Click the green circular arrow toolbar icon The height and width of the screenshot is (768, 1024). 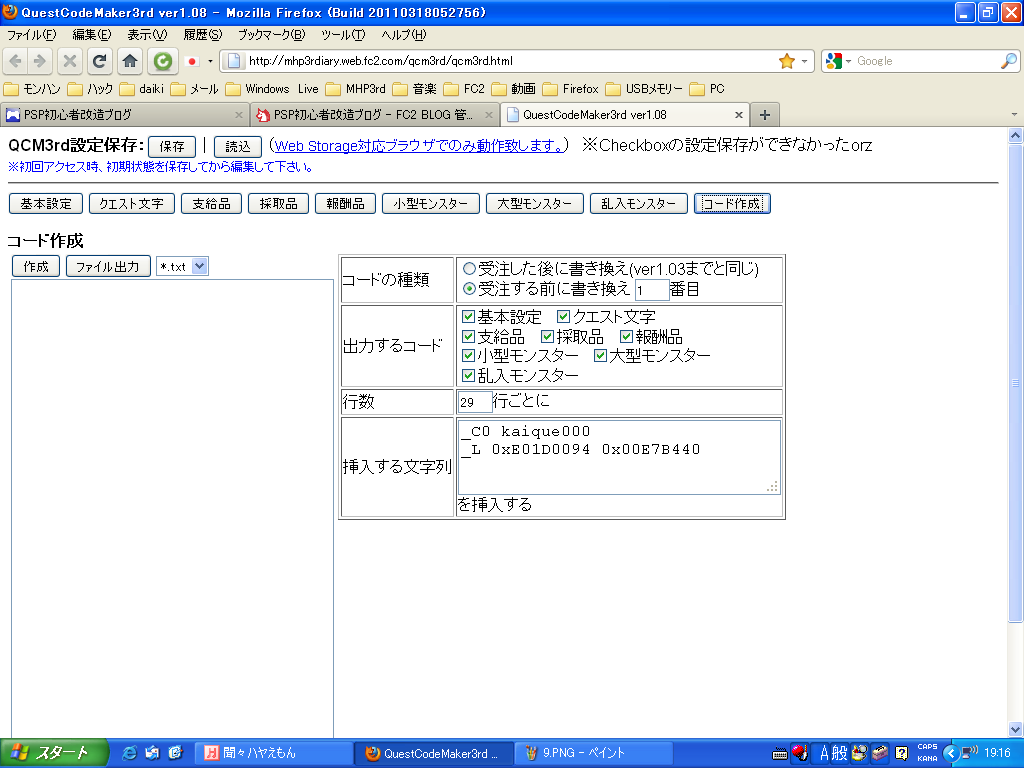pyautogui.click(x=162, y=61)
